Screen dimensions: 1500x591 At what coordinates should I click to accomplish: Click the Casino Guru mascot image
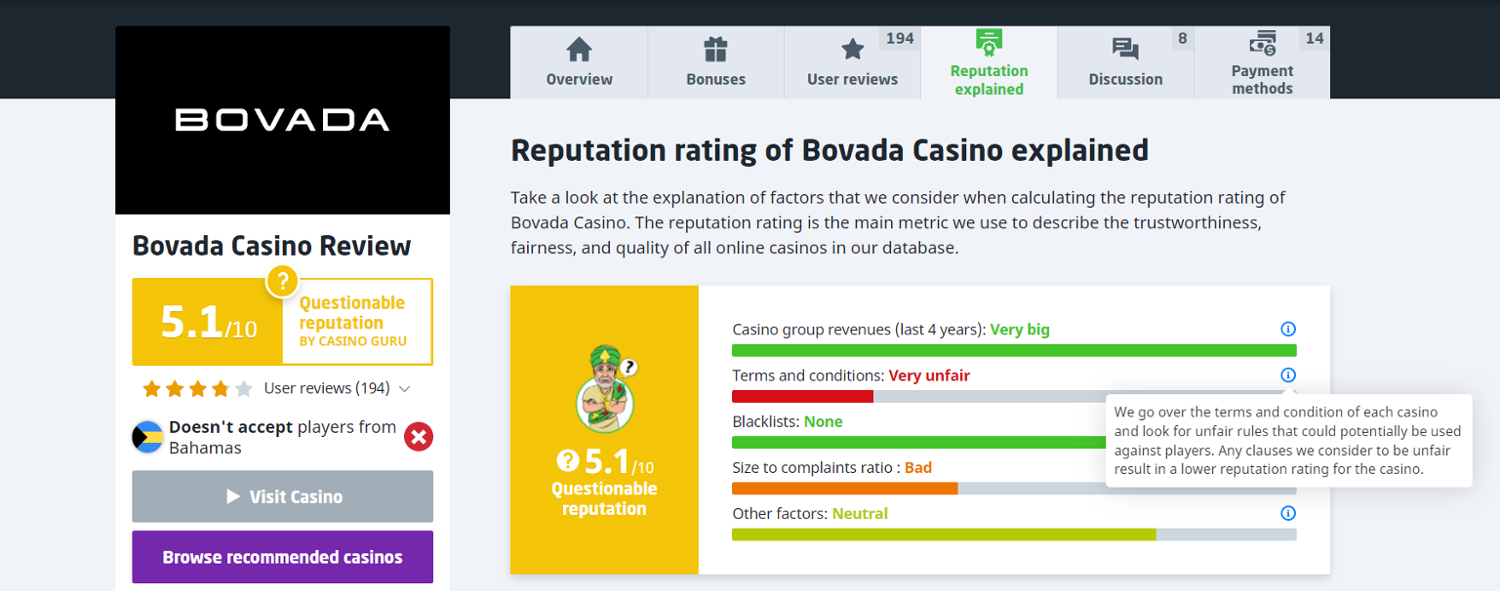604,391
